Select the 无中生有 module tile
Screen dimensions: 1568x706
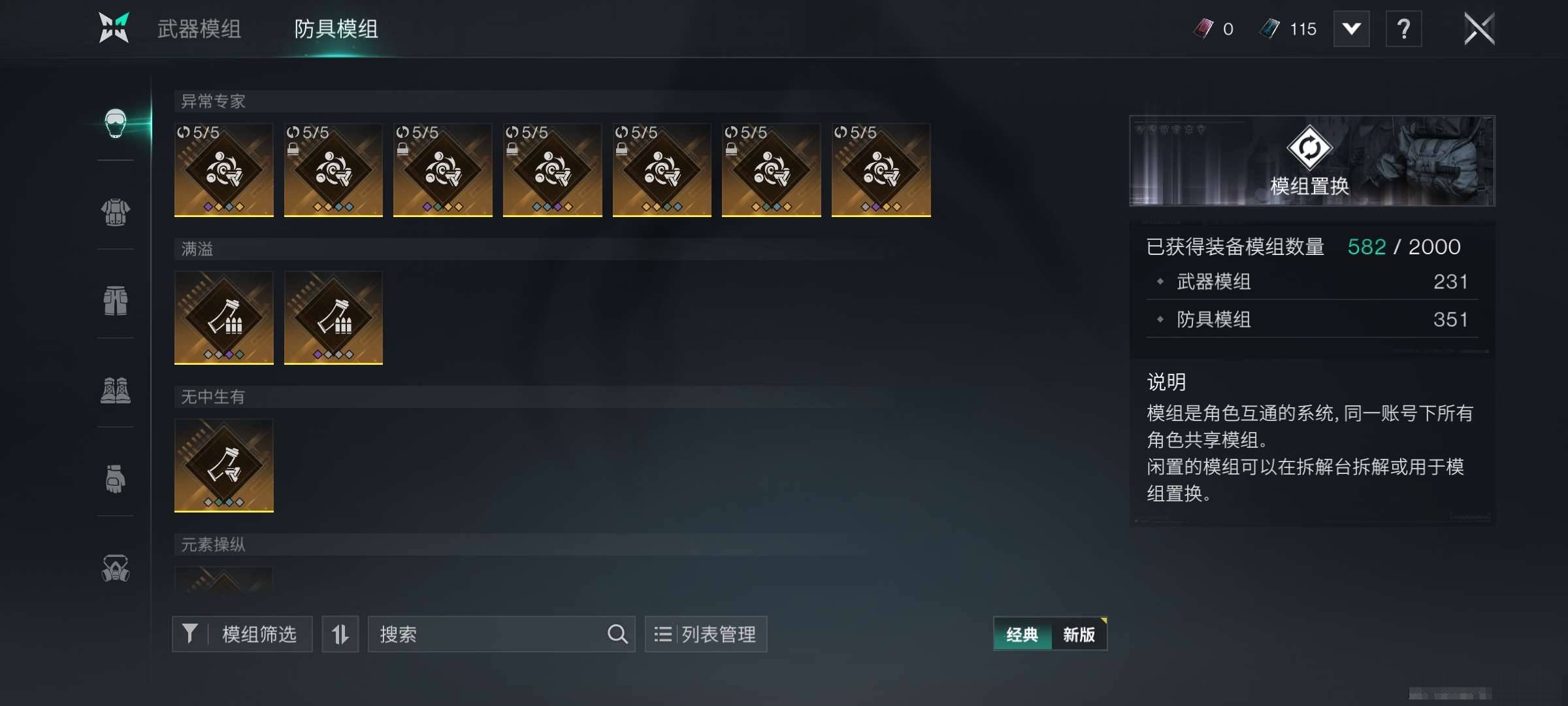[x=224, y=465]
